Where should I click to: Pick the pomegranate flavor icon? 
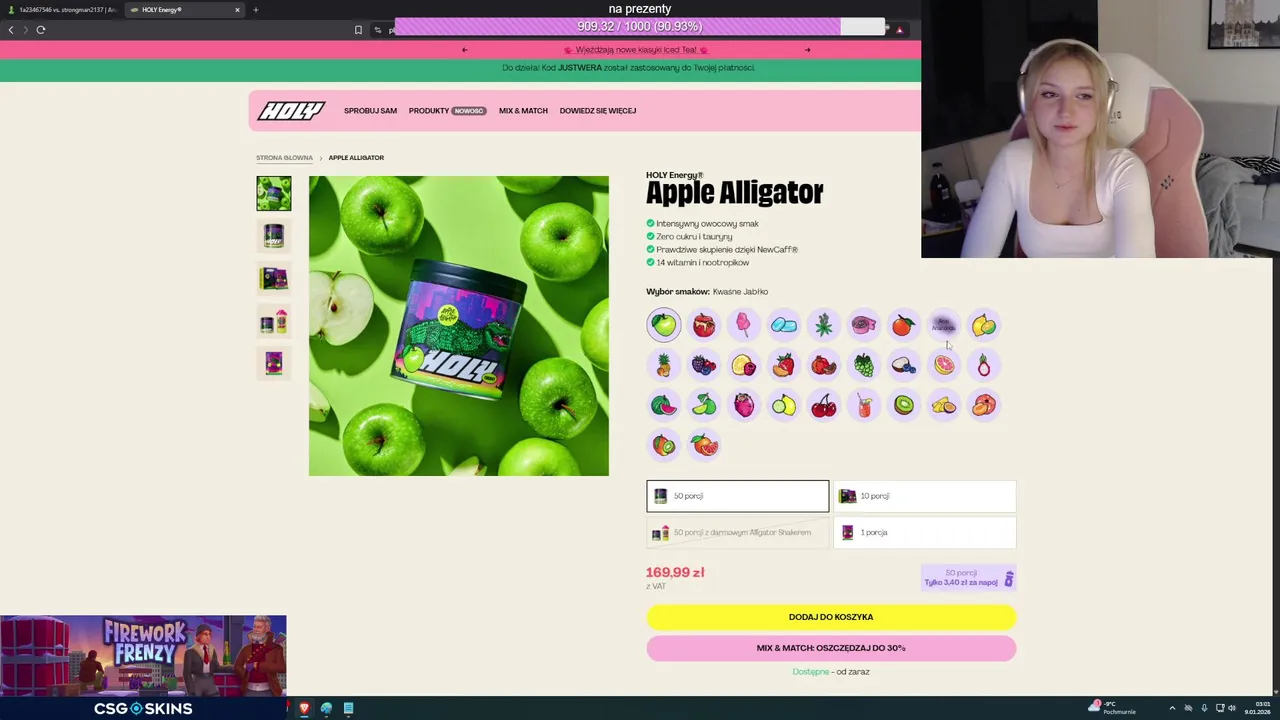[824, 365]
